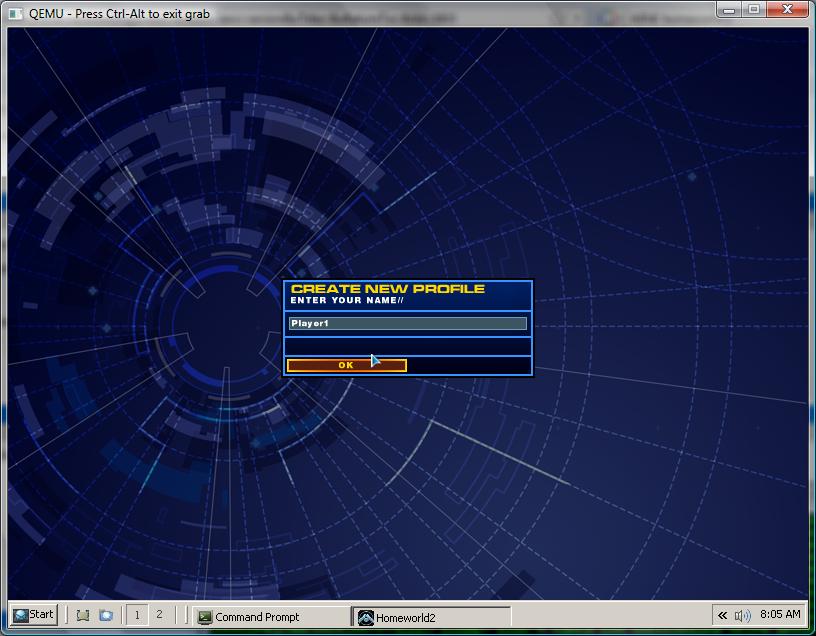Switch to virtual desktop 2
This screenshot has height=636, width=816.
click(x=159, y=615)
